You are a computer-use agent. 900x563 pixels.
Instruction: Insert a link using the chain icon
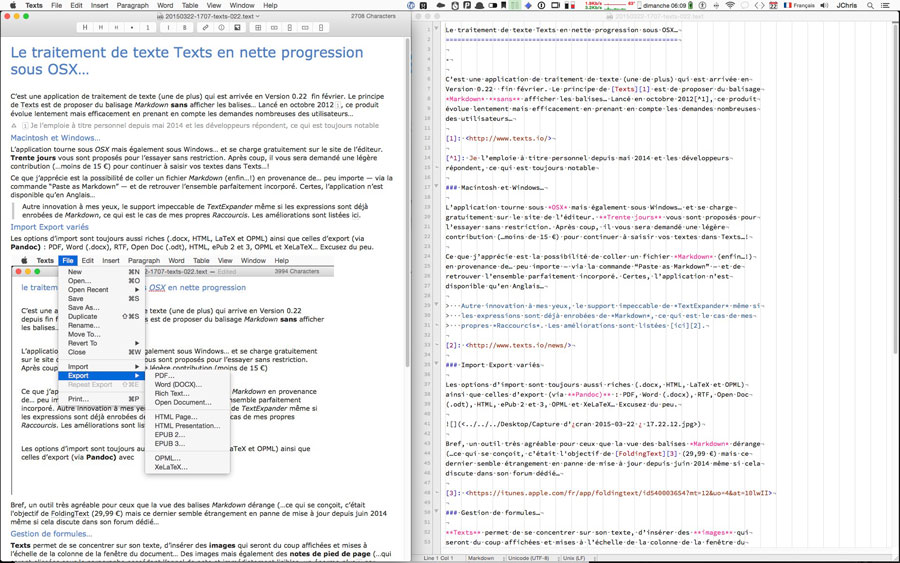tap(205, 27)
